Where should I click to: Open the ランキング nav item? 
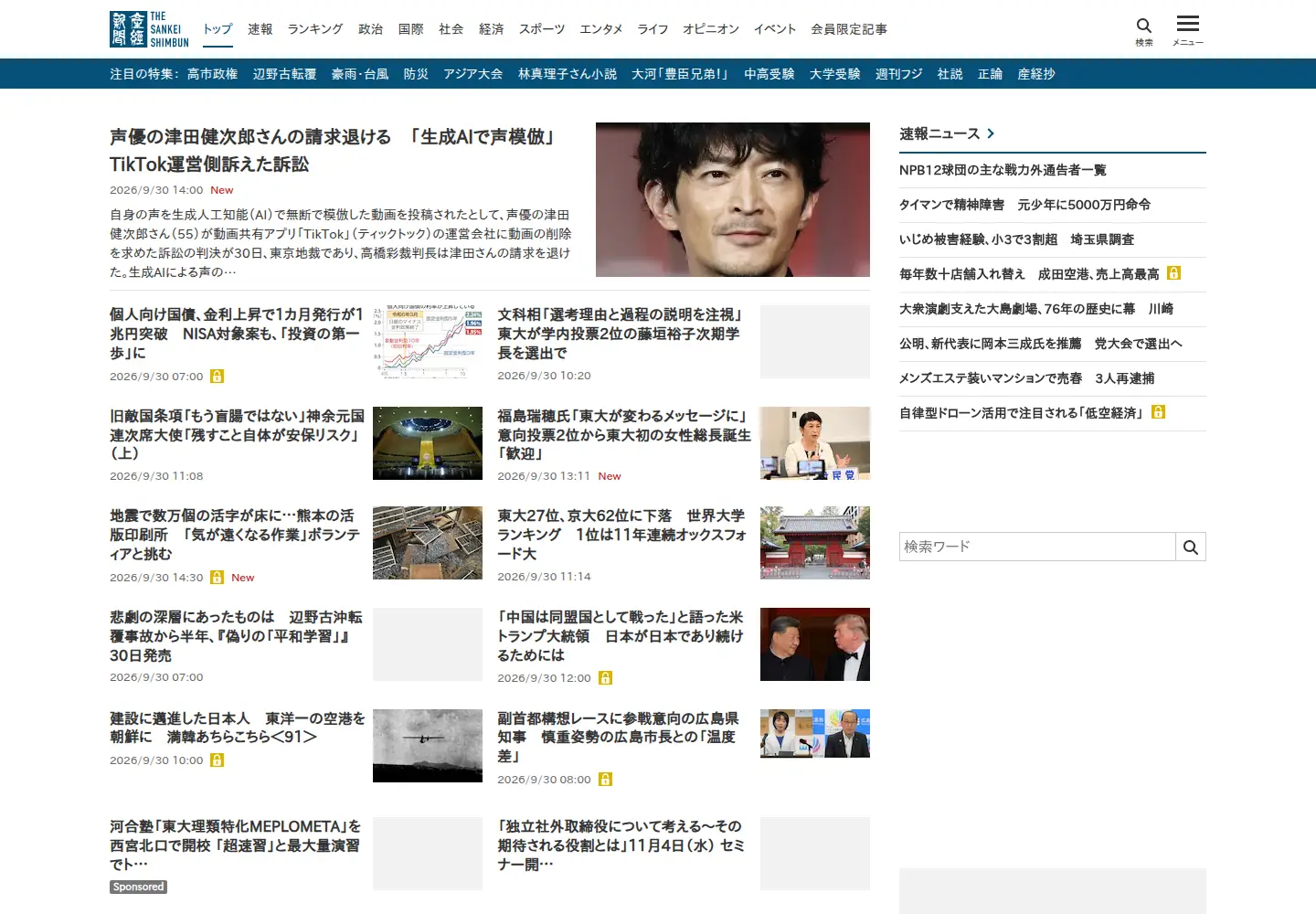pos(315,29)
